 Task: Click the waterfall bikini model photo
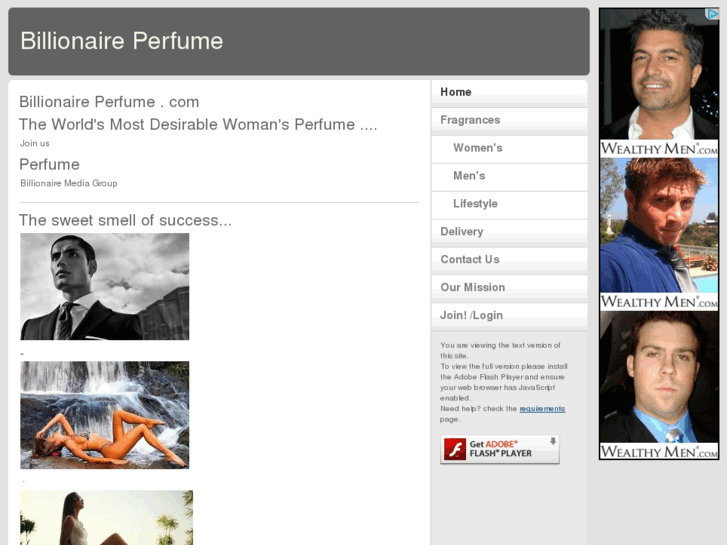tap(105, 415)
